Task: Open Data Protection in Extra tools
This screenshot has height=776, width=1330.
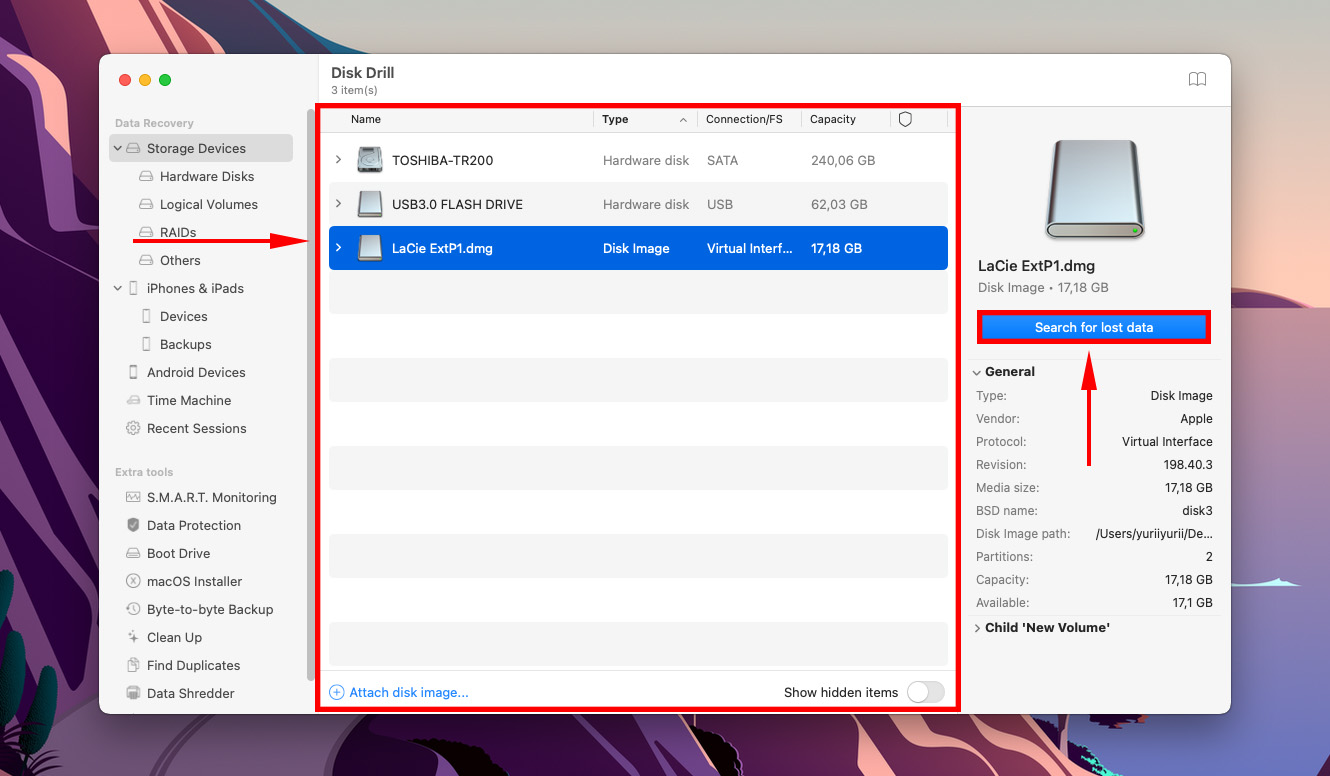Action: pyautogui.click(x=194, y=525)
